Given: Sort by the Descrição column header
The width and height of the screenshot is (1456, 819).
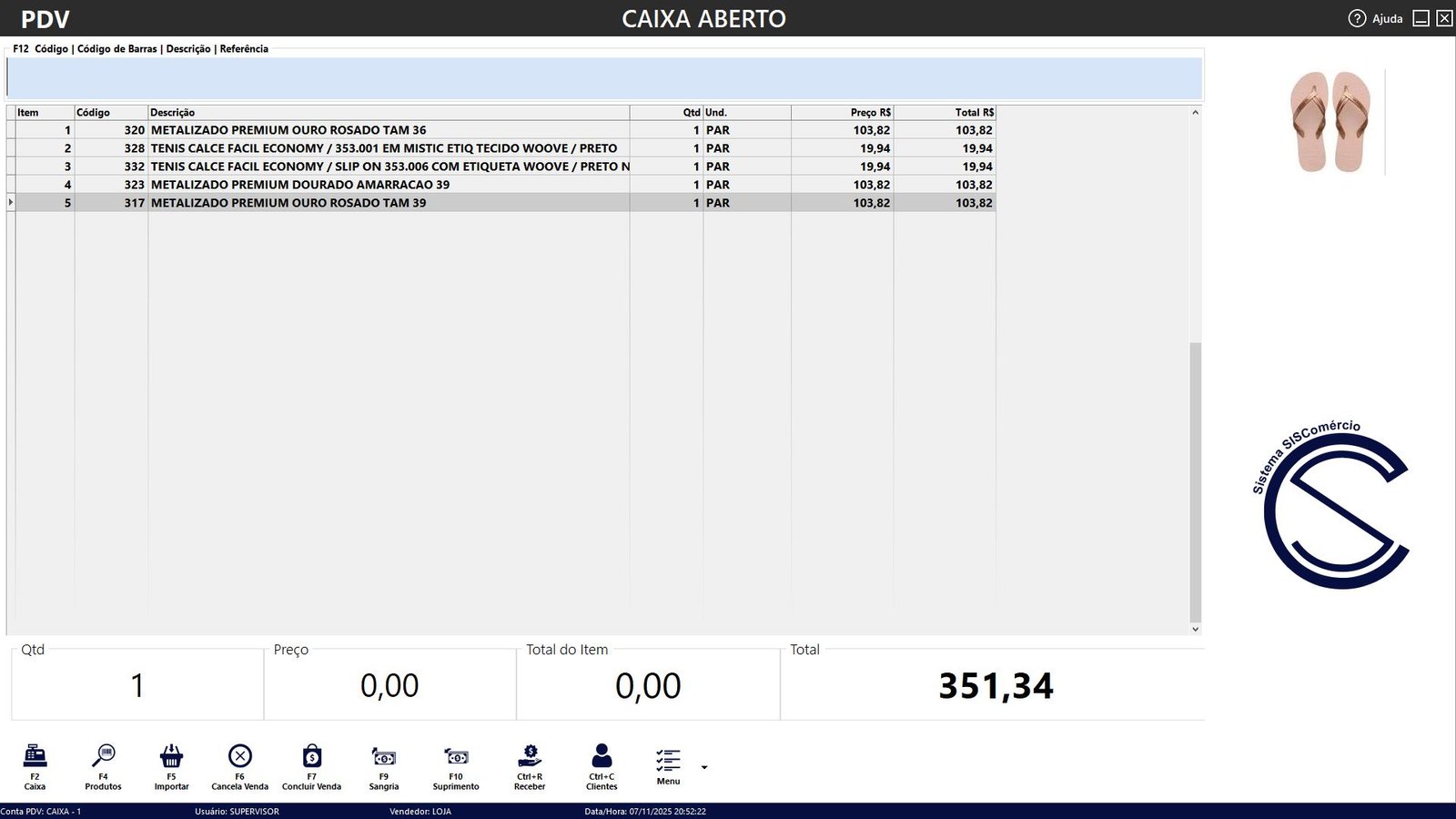Looking at the screenshot, I should [x=388, y=113].
